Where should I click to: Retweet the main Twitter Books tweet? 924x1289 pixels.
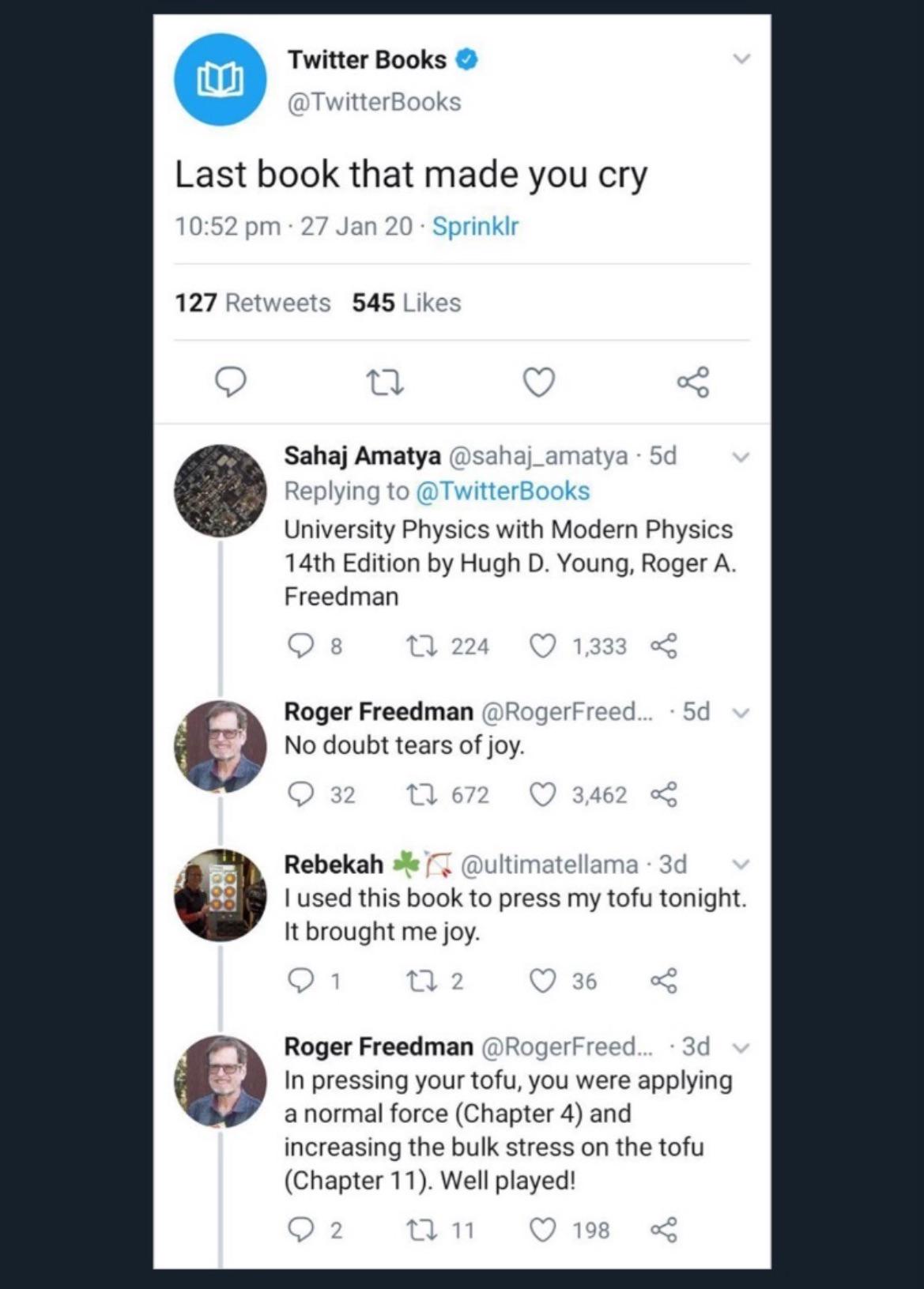383,383
